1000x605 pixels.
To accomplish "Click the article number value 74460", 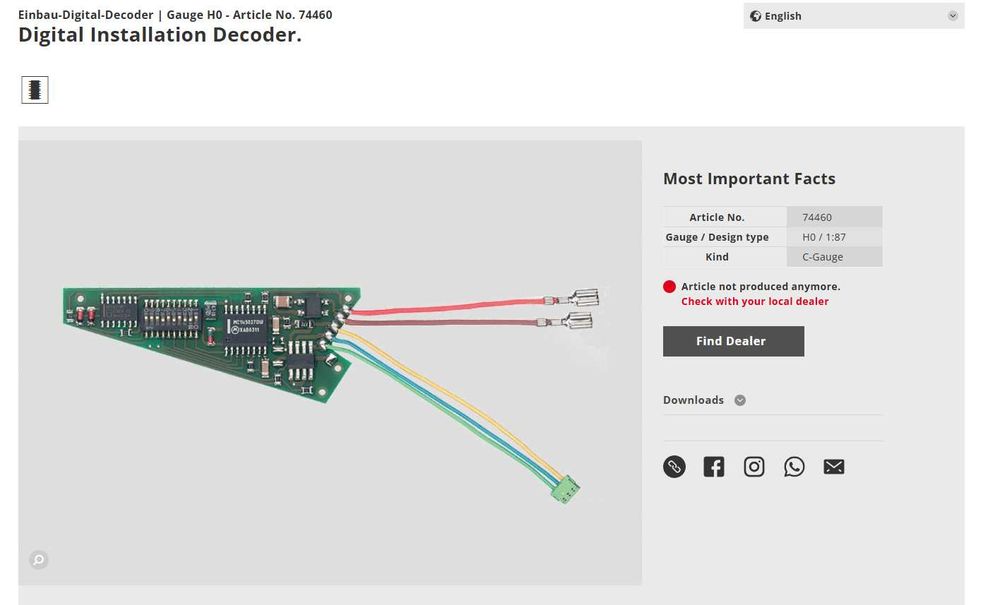I will pos(817,217).
